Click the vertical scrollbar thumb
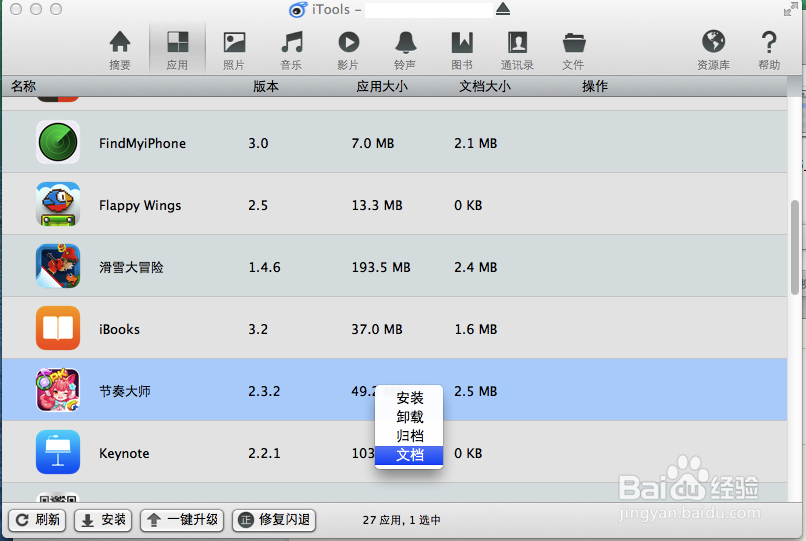 (x=795, y=247)
